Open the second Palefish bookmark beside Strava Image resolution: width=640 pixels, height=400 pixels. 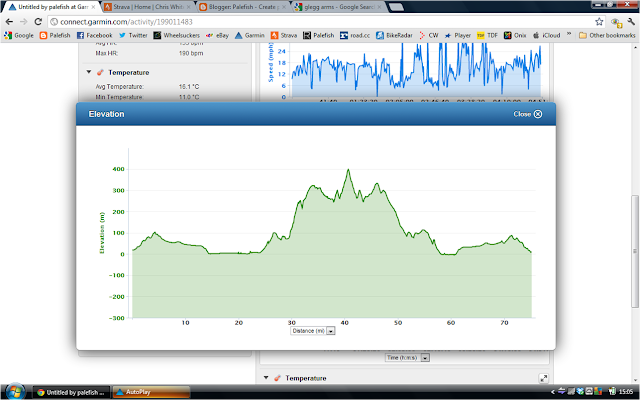tap(318, 36)
